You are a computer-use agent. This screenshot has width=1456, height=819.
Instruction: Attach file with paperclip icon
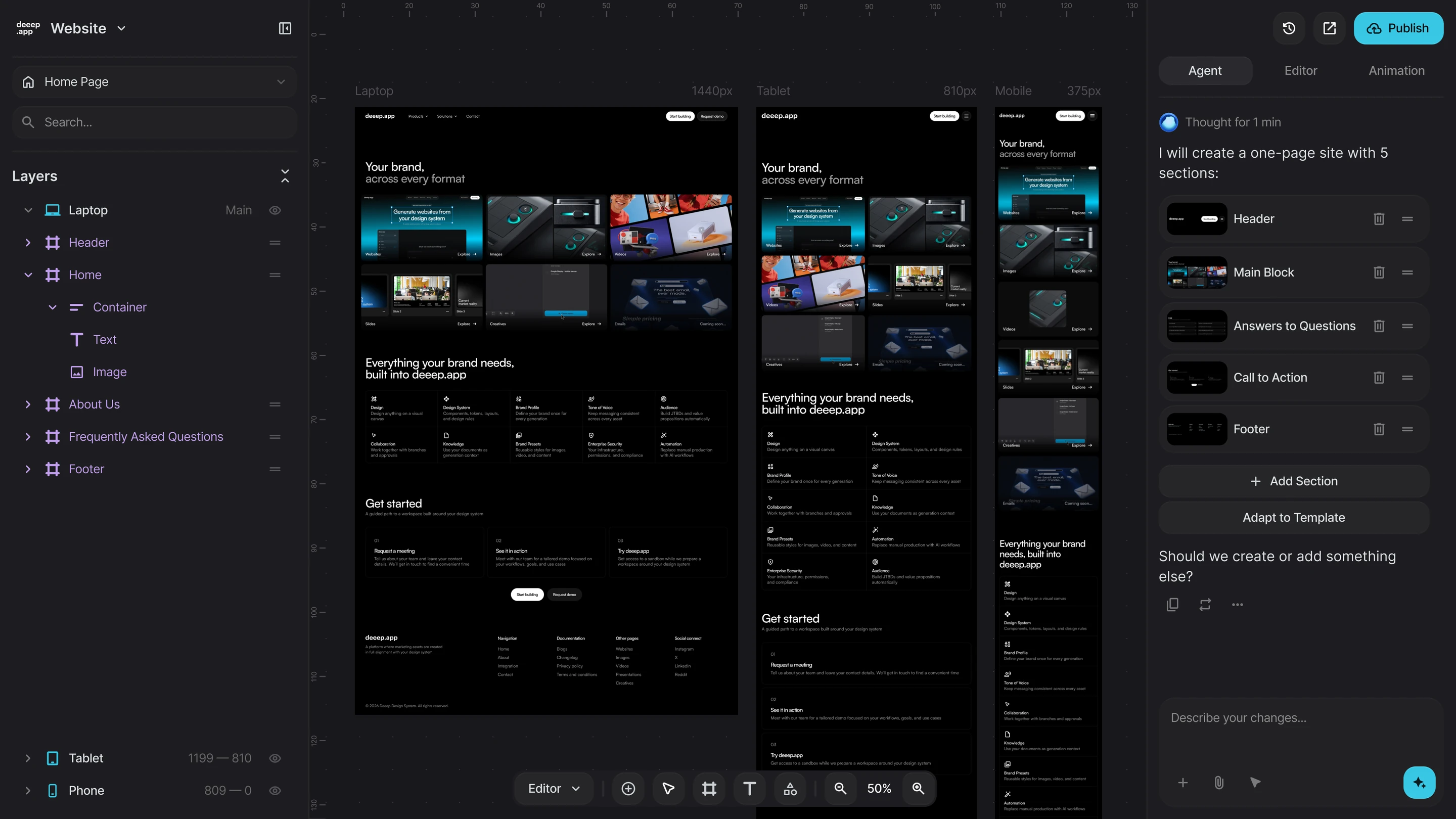click(x=1218, y=783)
